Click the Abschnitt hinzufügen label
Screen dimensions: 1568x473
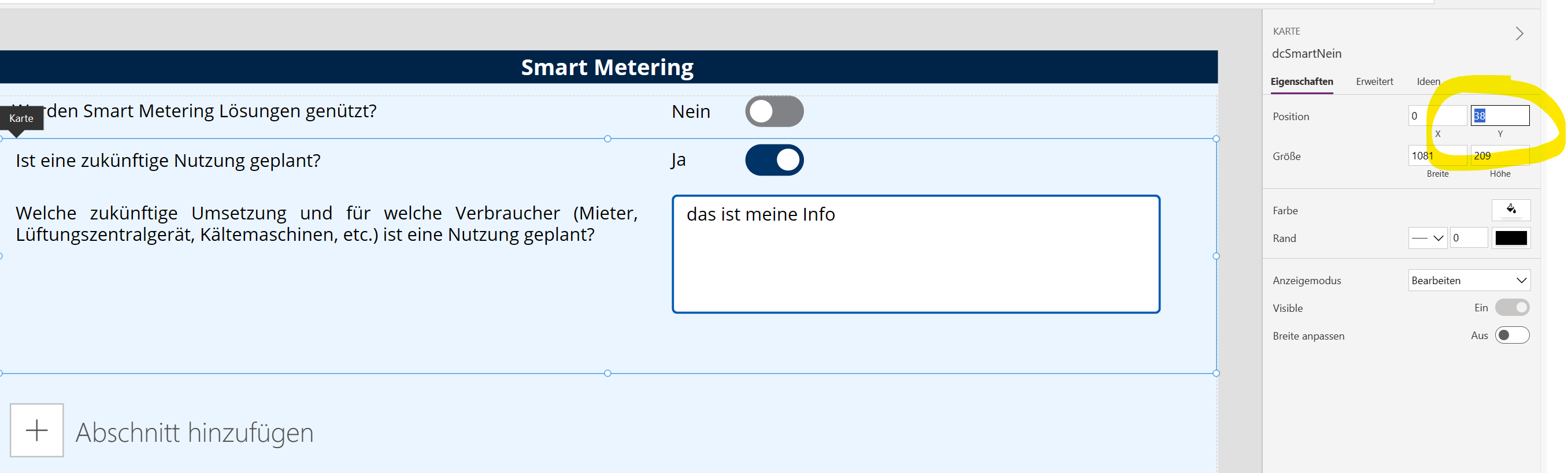195,432
